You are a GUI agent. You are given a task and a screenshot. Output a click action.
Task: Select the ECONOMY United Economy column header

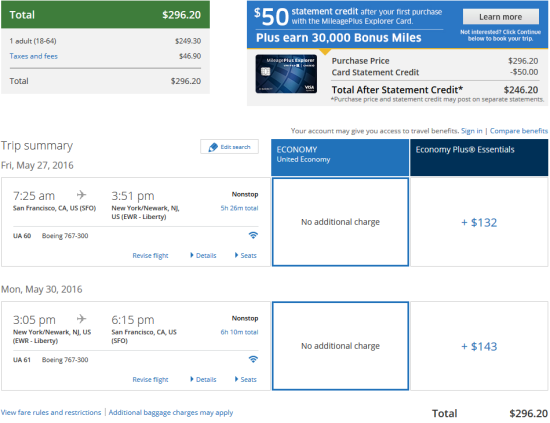coord(340,157)
